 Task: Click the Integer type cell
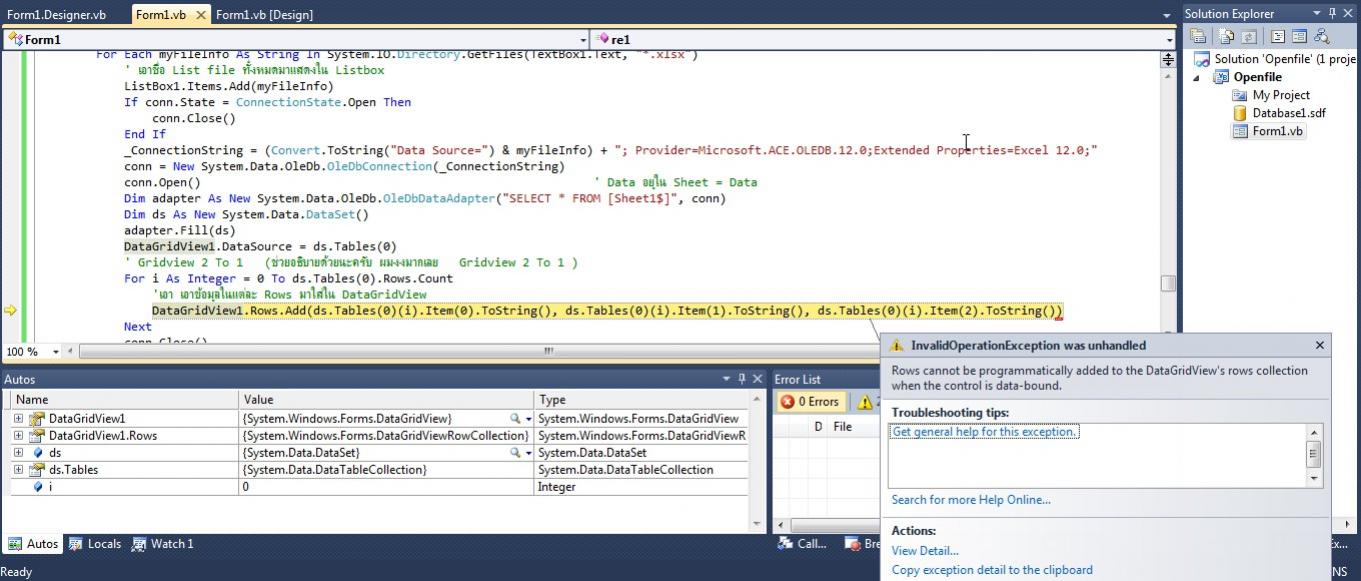pyautogui.click(x=642, y=486)
